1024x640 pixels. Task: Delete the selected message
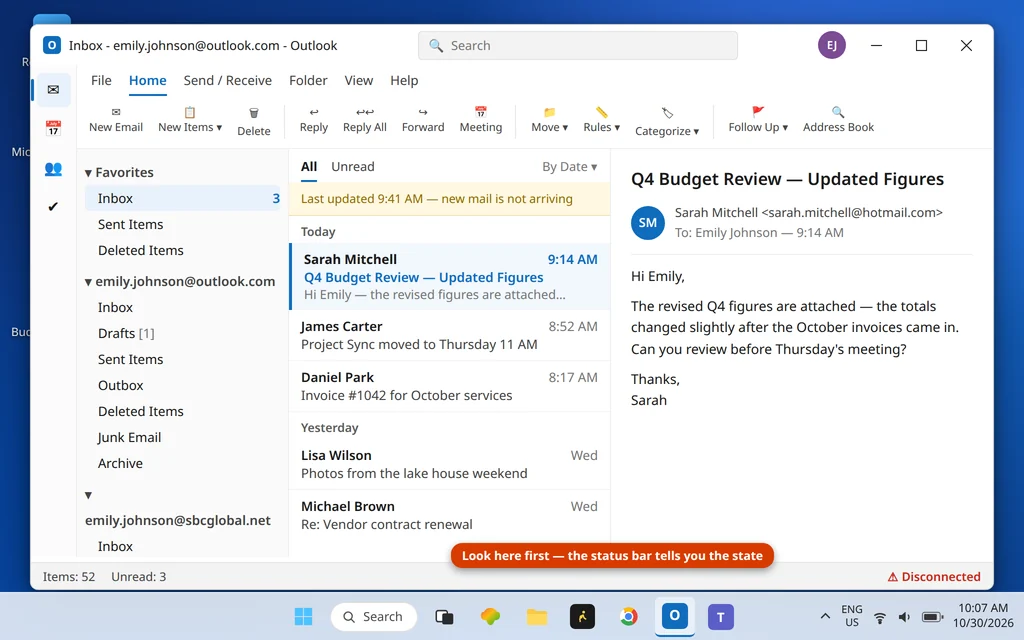point(253,122)
